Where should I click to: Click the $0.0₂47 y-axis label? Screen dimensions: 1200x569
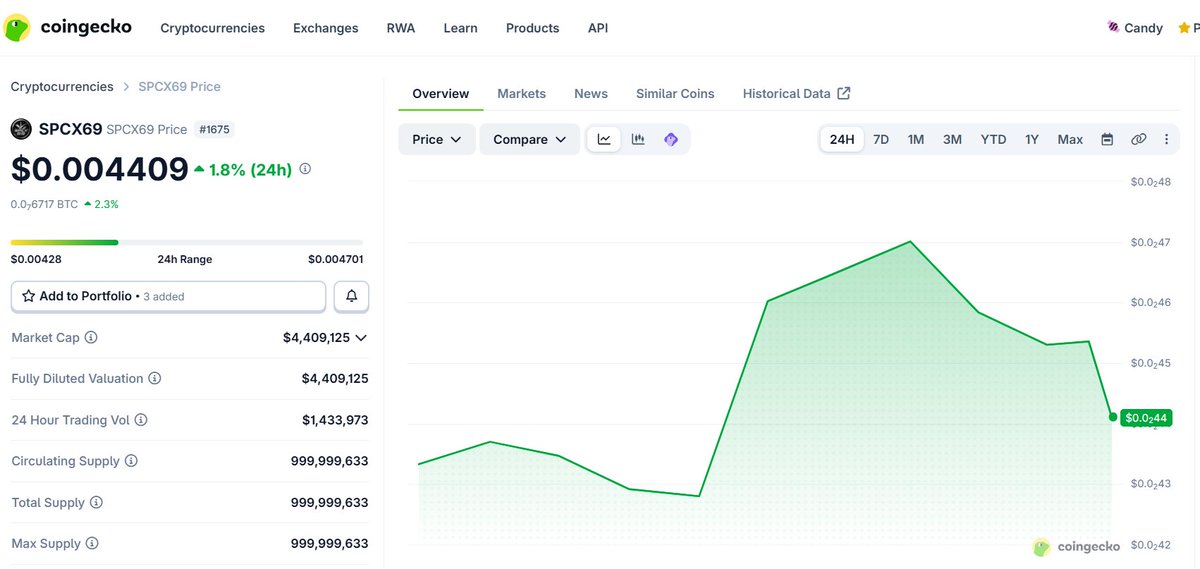(x=1150, y=242)
